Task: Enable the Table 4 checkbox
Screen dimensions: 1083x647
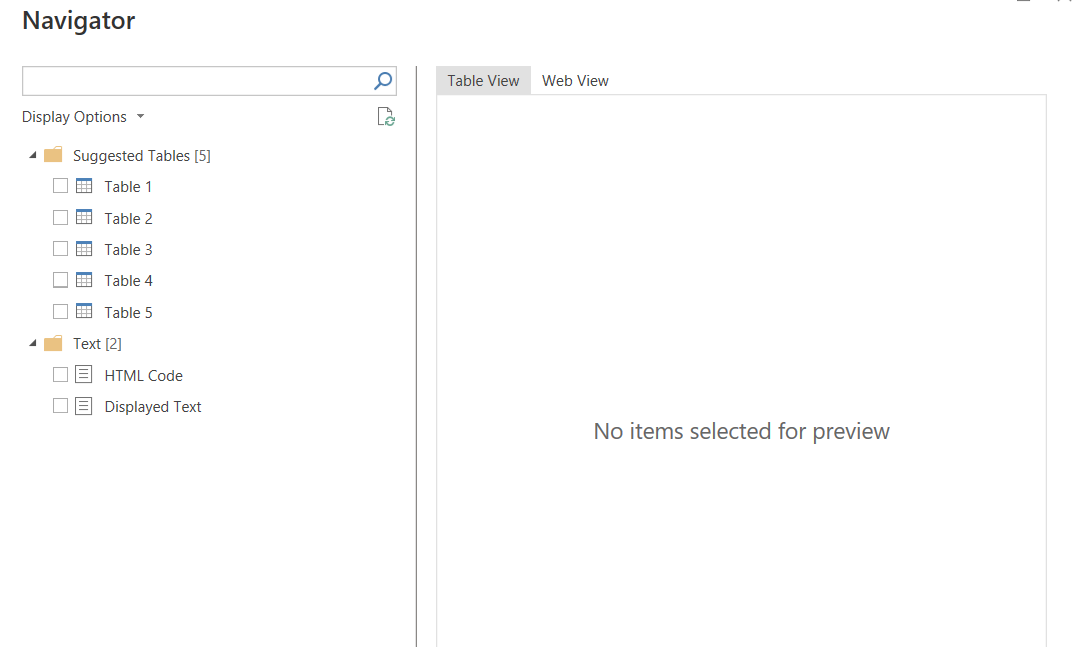Action: click(61, 280)
